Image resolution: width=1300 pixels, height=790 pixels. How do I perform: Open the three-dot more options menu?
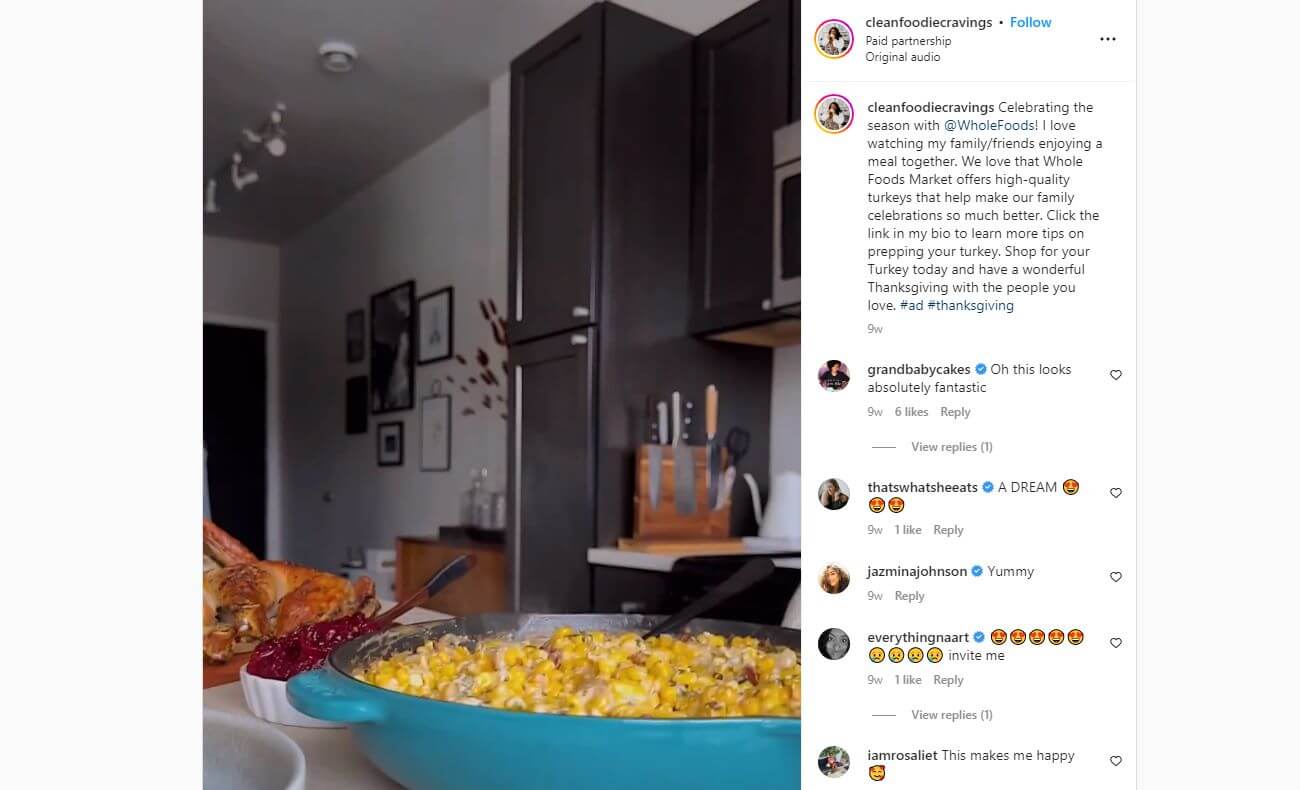1107,39
